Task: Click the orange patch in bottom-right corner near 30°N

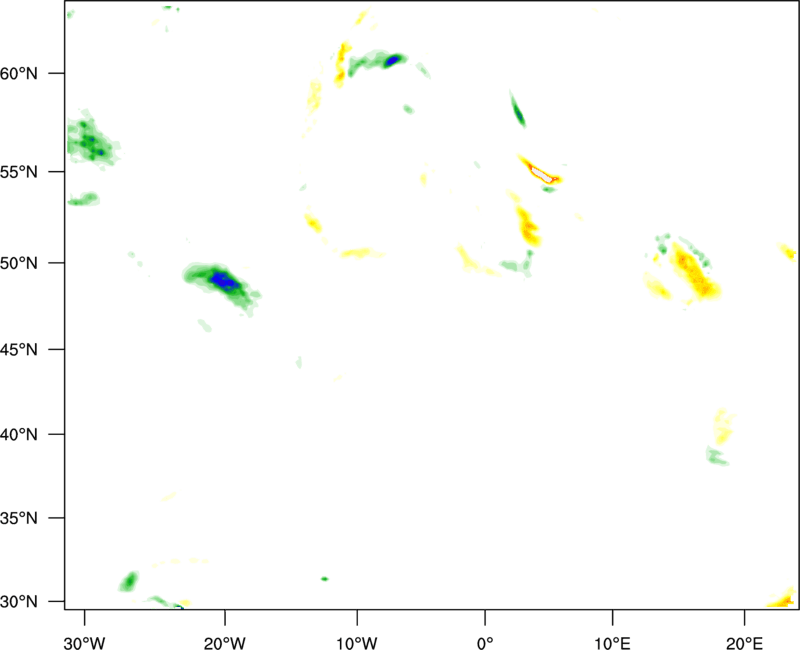Action: pos(783,598)
